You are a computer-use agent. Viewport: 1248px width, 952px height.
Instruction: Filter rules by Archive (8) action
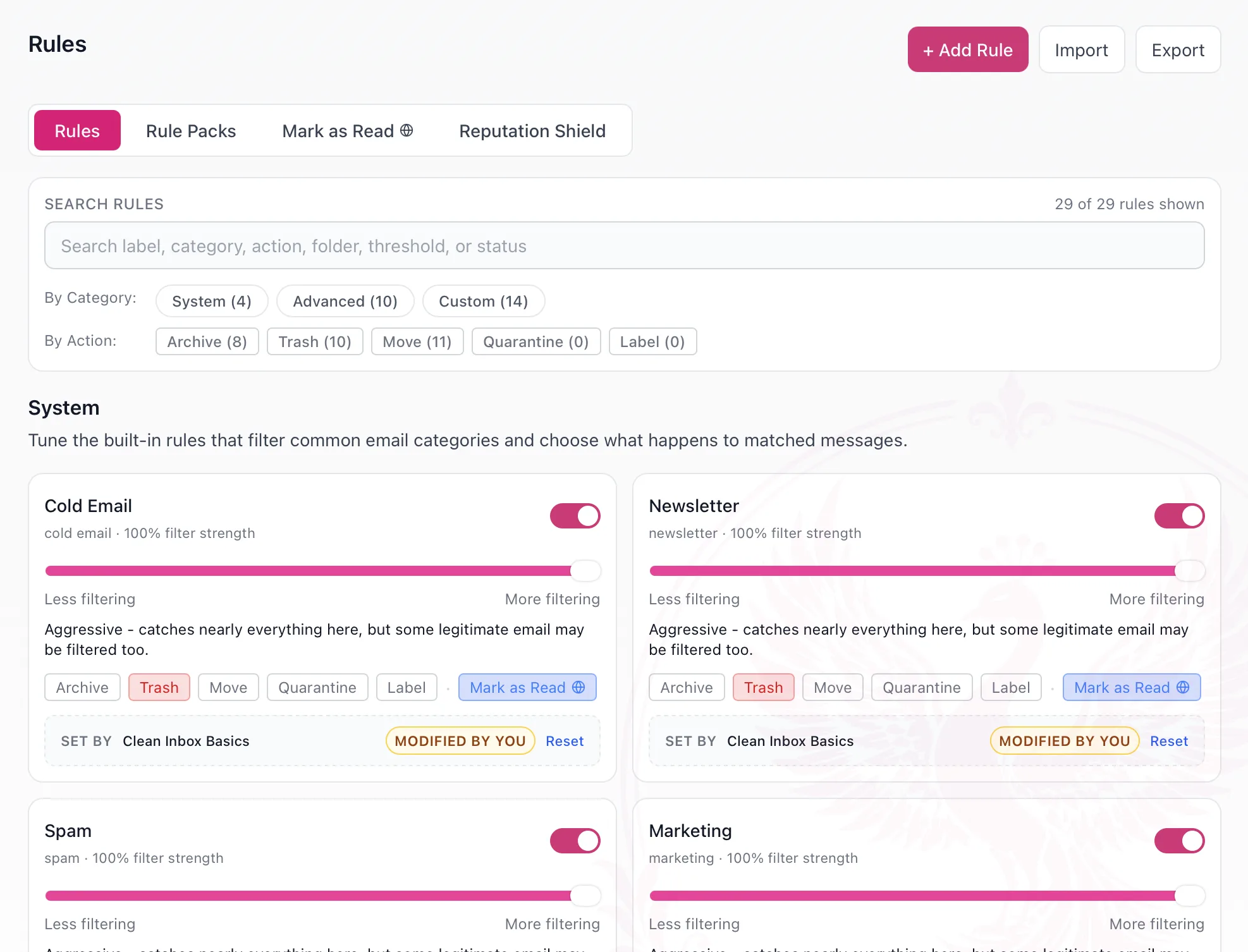click(207, 341)
